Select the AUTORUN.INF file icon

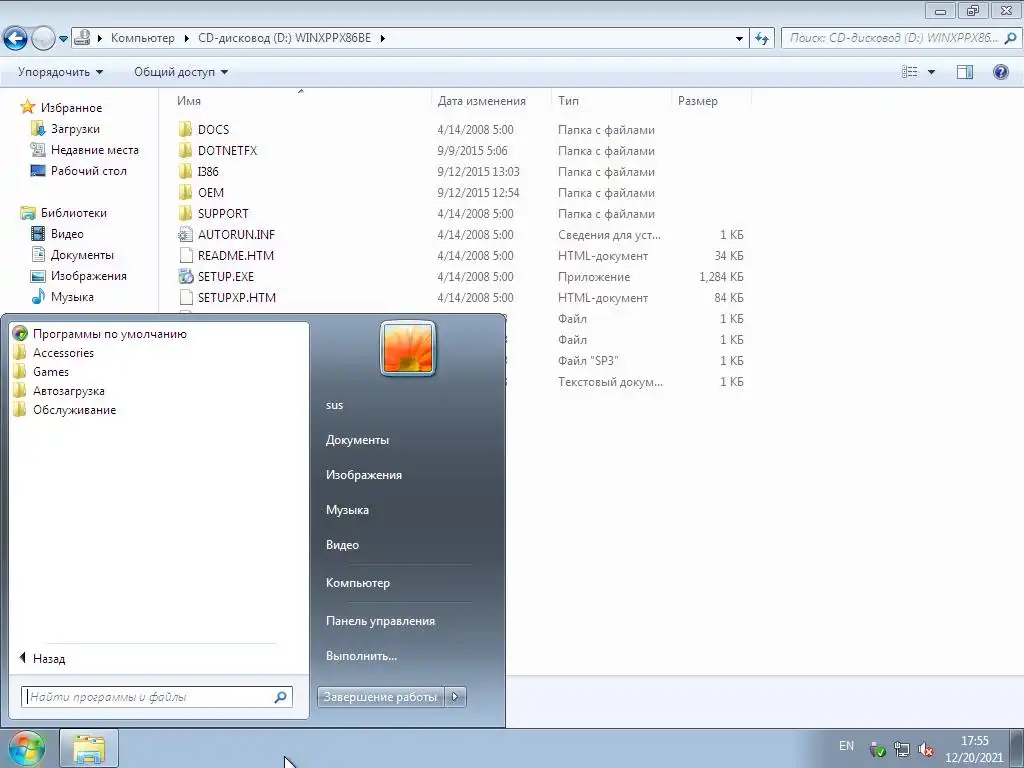point(185,234)
